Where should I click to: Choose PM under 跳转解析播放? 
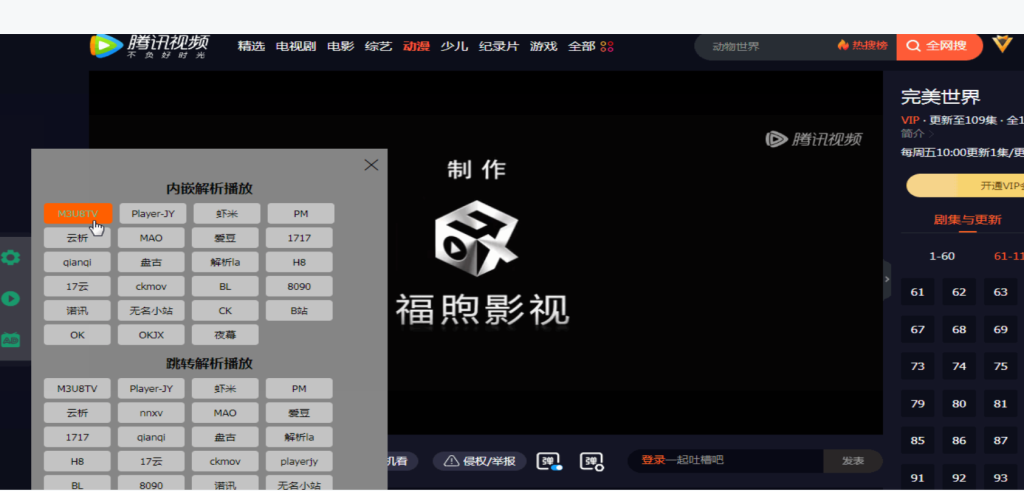pyautogui.click(x=299, y=388)
